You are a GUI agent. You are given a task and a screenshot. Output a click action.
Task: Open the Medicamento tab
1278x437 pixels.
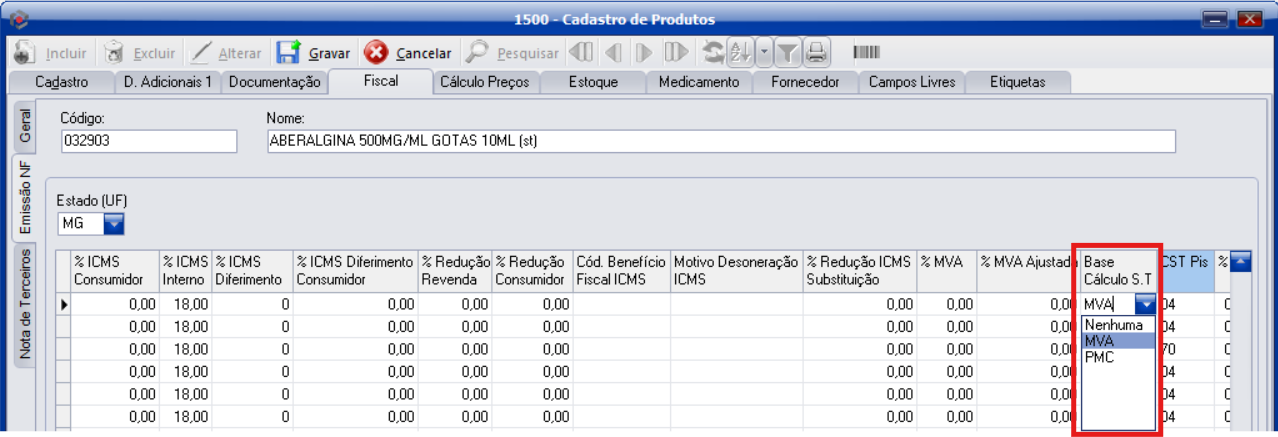tap(698, 82)
